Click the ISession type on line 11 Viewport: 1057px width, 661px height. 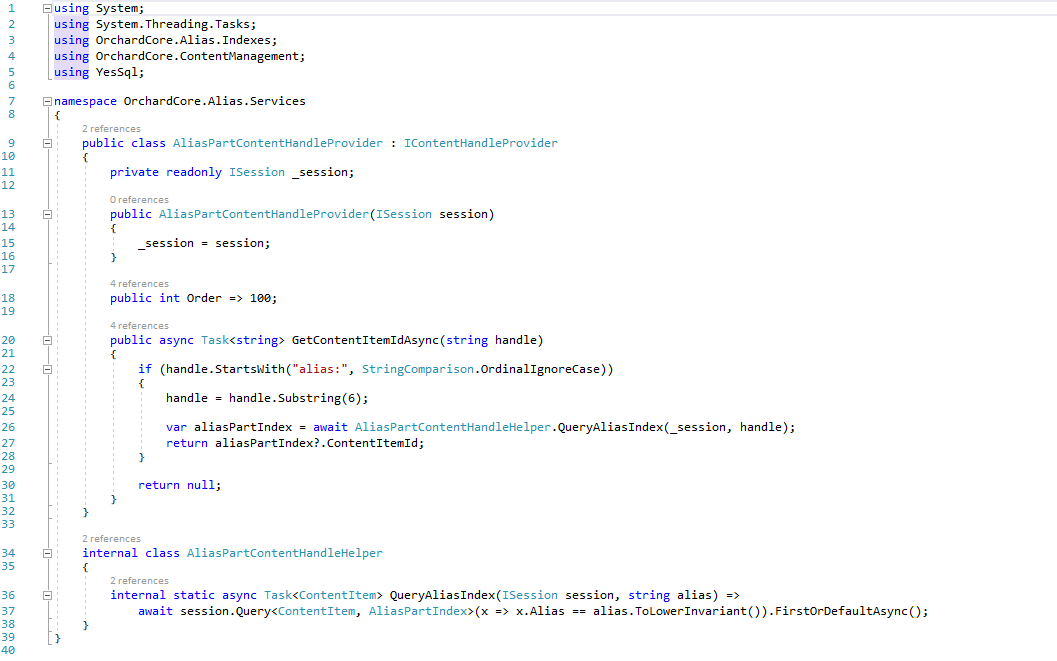(x=257, y=172)
